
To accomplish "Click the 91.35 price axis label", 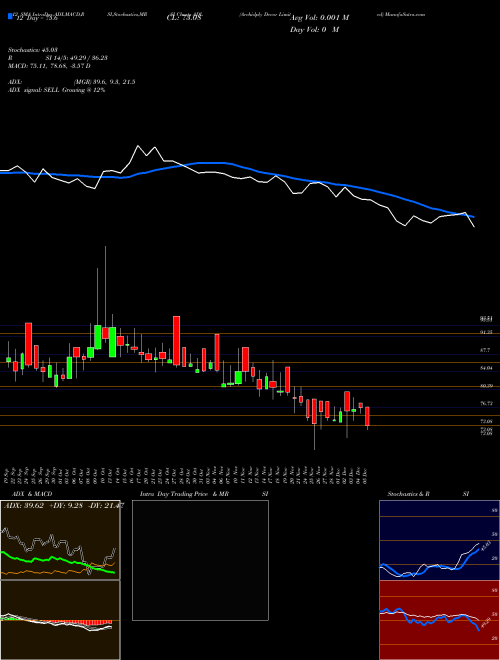I will click(487, 333).
